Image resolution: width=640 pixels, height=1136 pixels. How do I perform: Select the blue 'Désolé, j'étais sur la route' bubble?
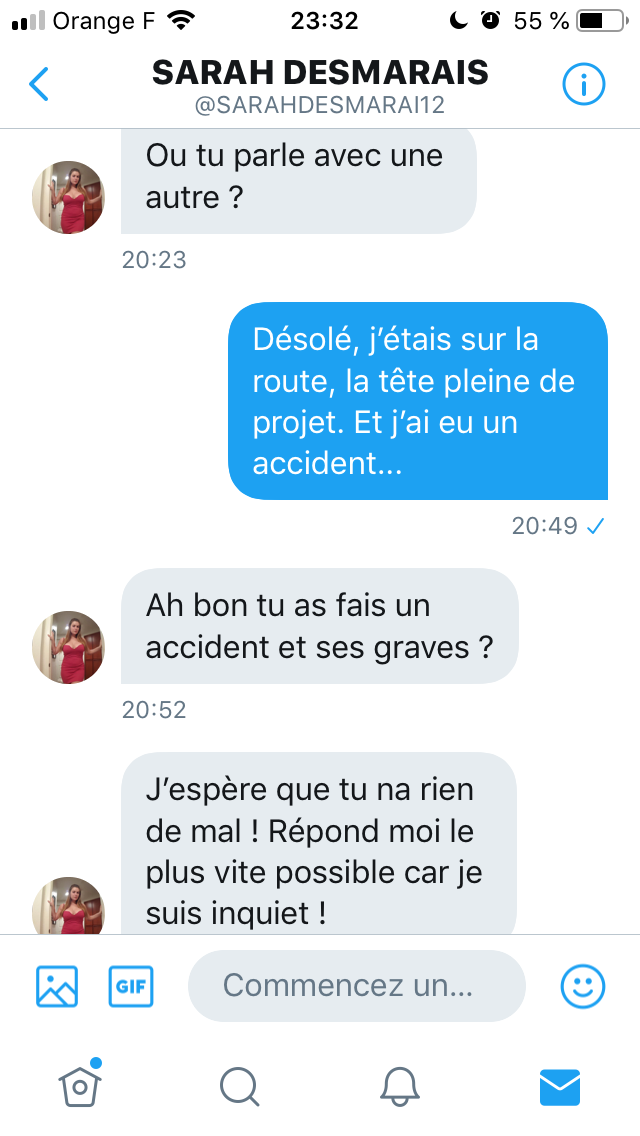(x=418, y=401)
